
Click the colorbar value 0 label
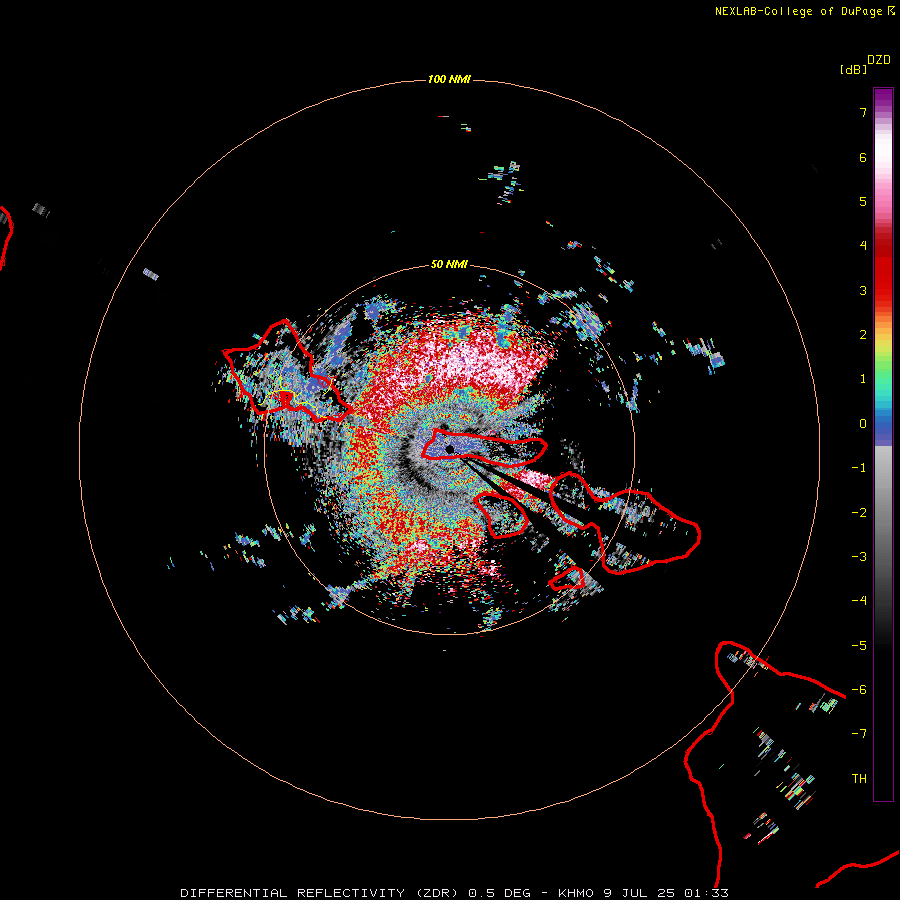[863, 424]
